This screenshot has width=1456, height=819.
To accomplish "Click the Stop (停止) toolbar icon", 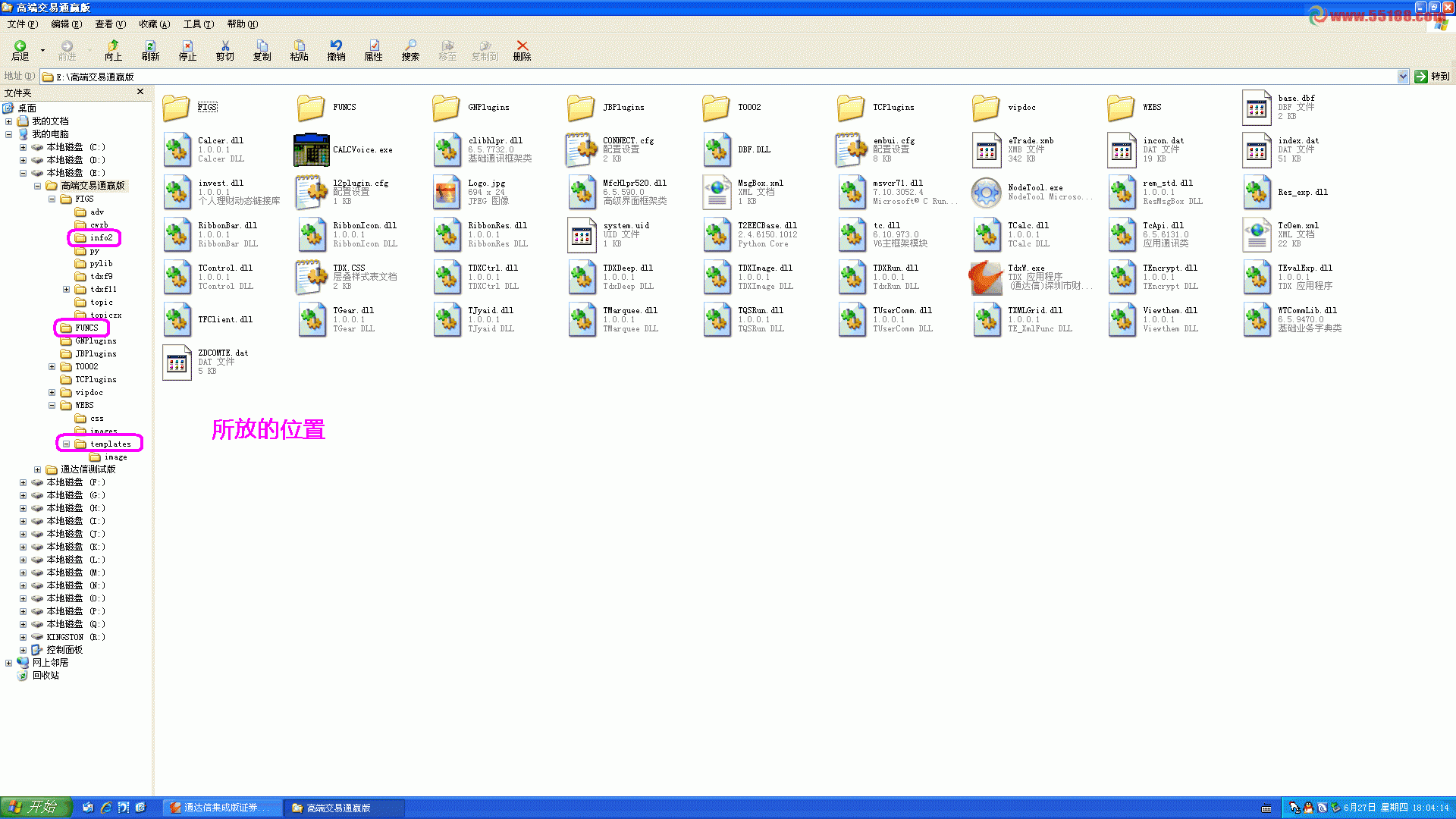I will 187,51.
